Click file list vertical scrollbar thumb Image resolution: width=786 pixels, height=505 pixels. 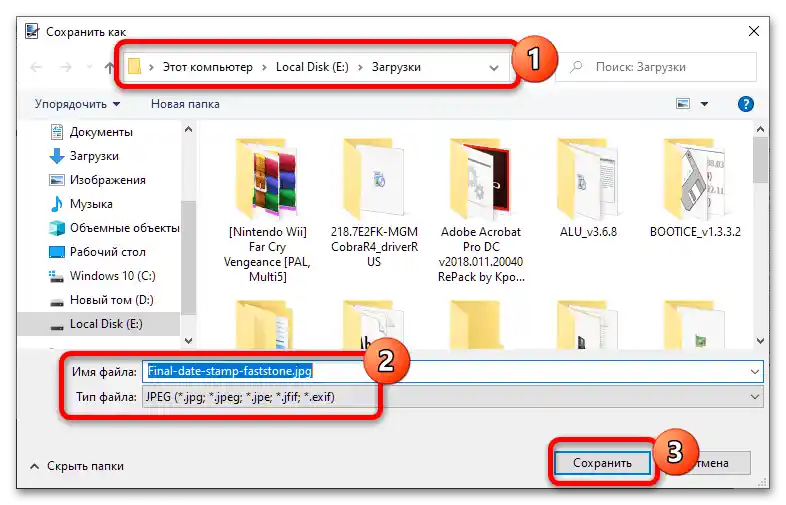tap(760, 160)
